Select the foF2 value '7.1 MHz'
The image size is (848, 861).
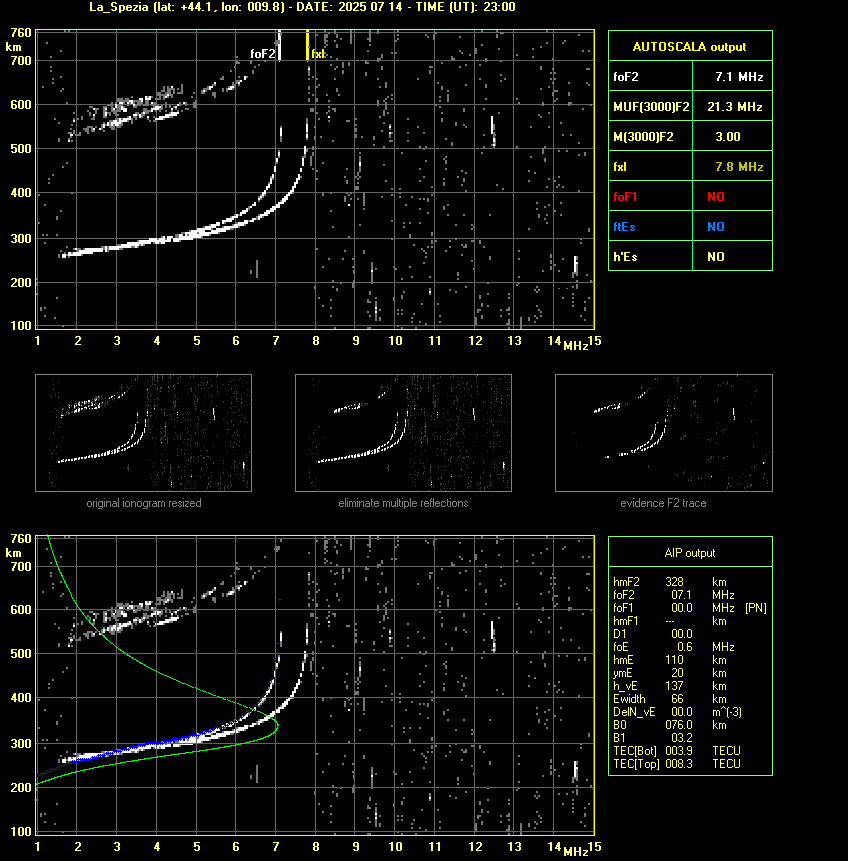click(739, 77)
